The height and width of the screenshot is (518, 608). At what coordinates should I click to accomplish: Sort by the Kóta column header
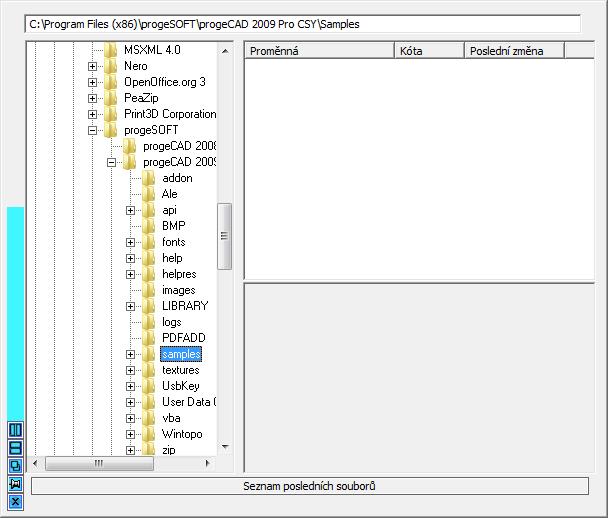pos(429,51)
